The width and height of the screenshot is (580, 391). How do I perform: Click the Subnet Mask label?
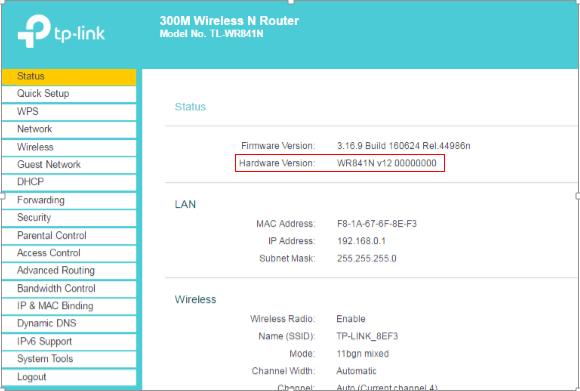tap(287, 259)
